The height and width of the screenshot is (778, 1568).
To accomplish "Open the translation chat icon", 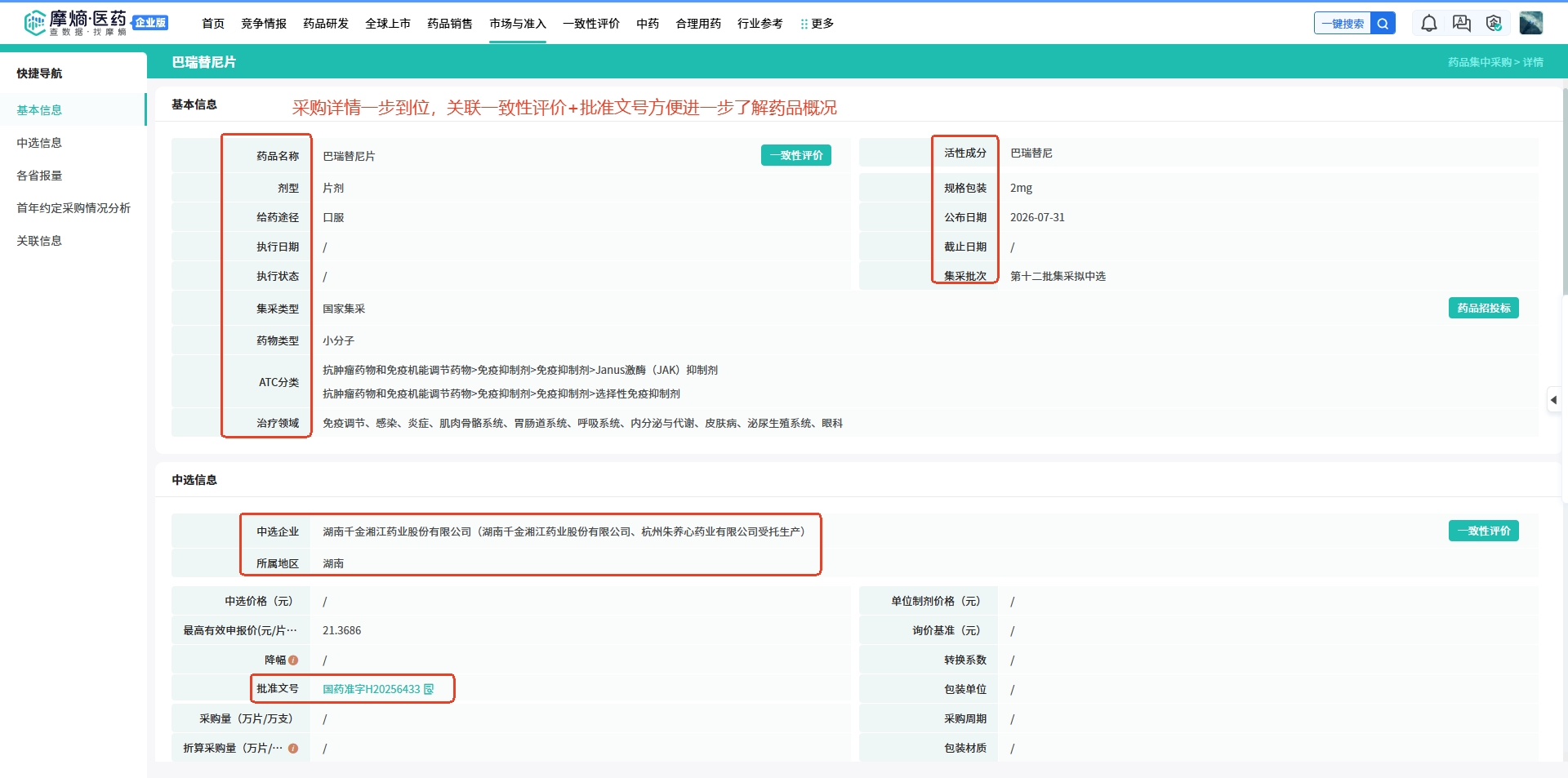I will pos(1462,24).
